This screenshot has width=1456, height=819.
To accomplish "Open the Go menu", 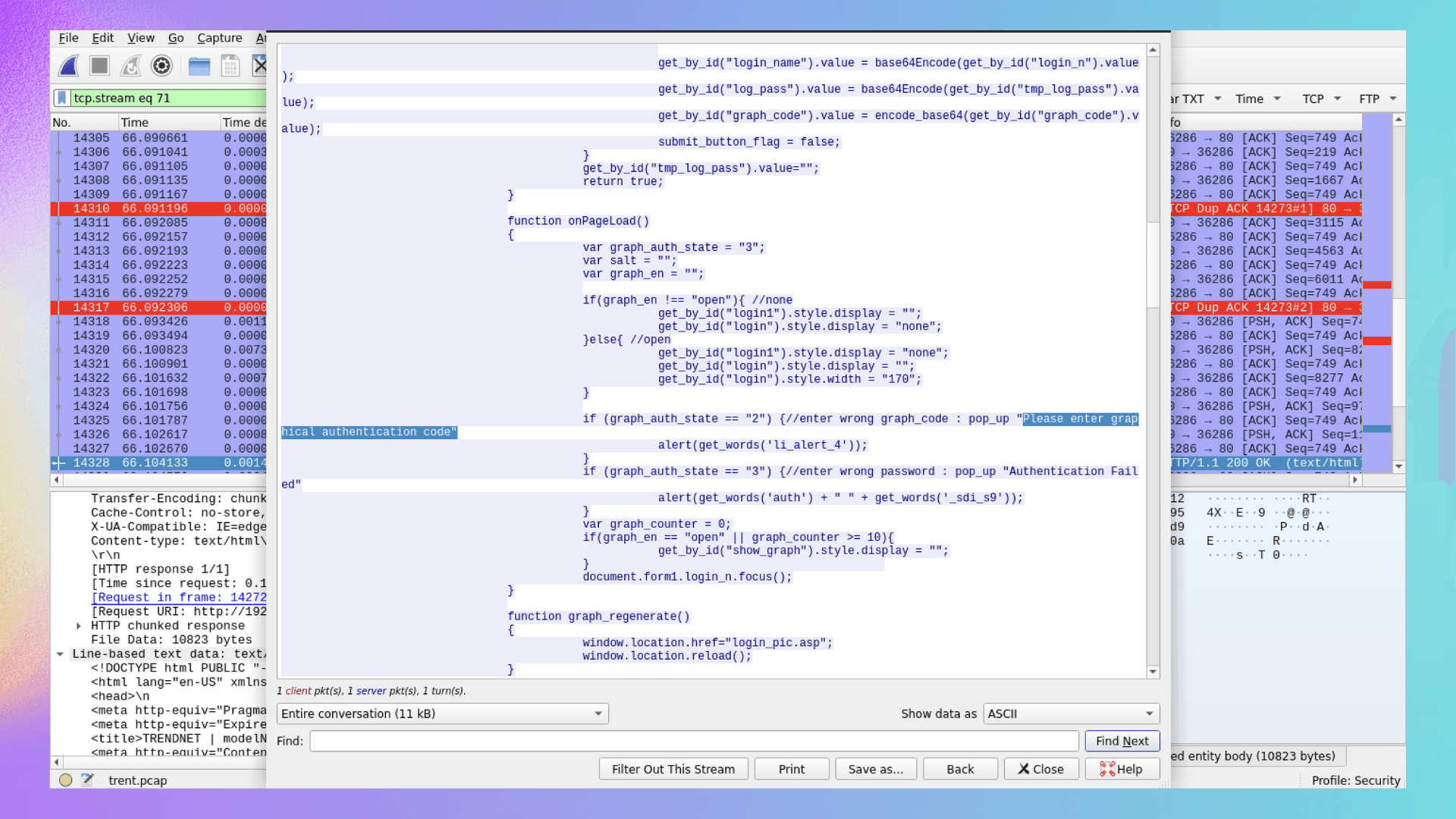I will pyautogui.click(x=176, y=38).
